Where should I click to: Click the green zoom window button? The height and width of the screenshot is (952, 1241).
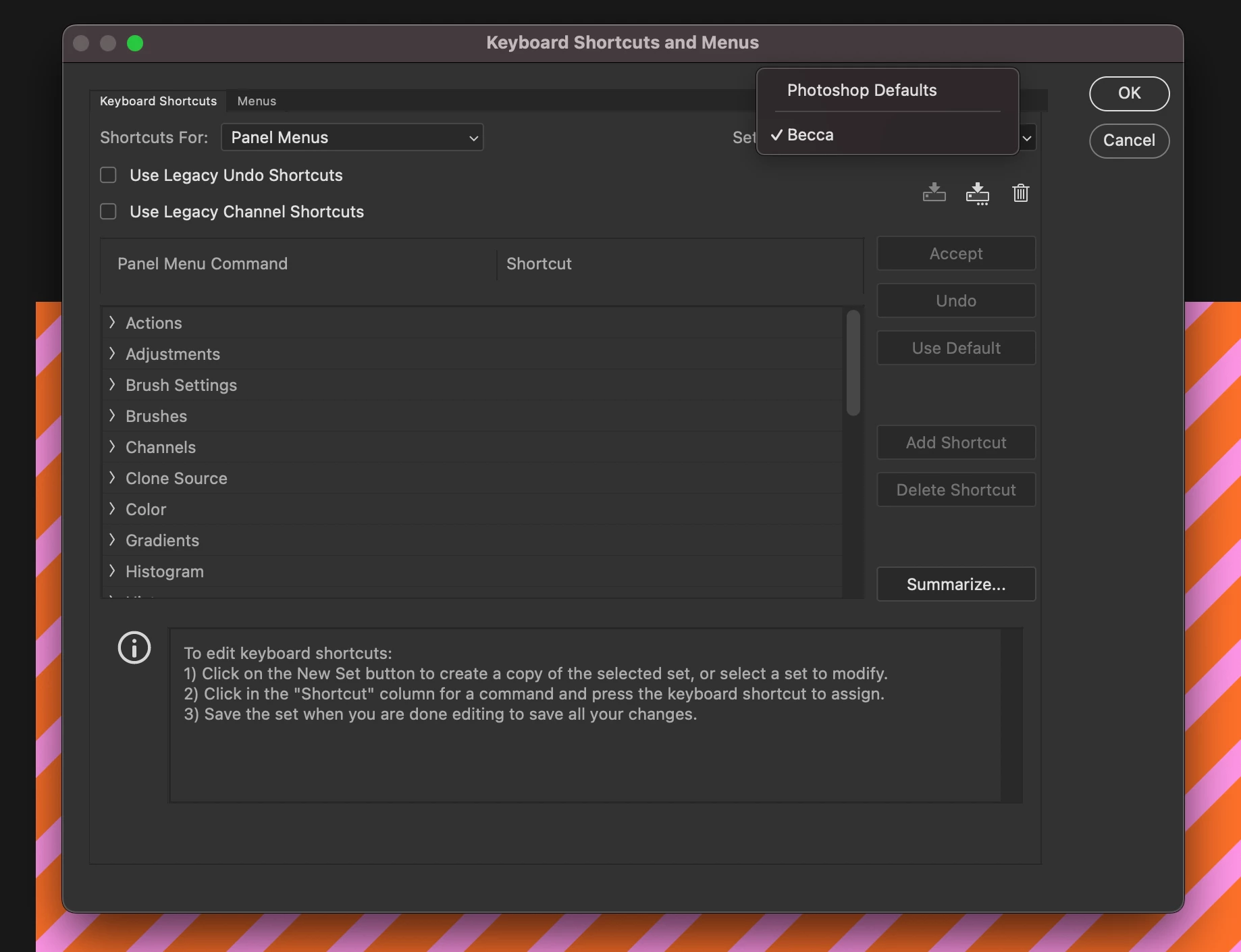pos(135,43)
